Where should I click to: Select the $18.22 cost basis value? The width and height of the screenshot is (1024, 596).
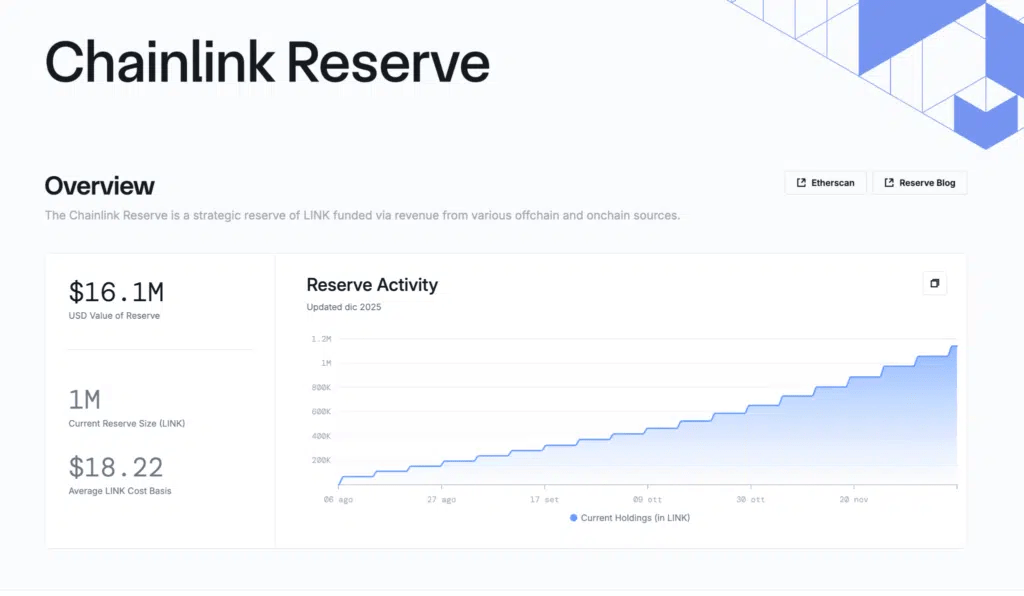point(116,467)
